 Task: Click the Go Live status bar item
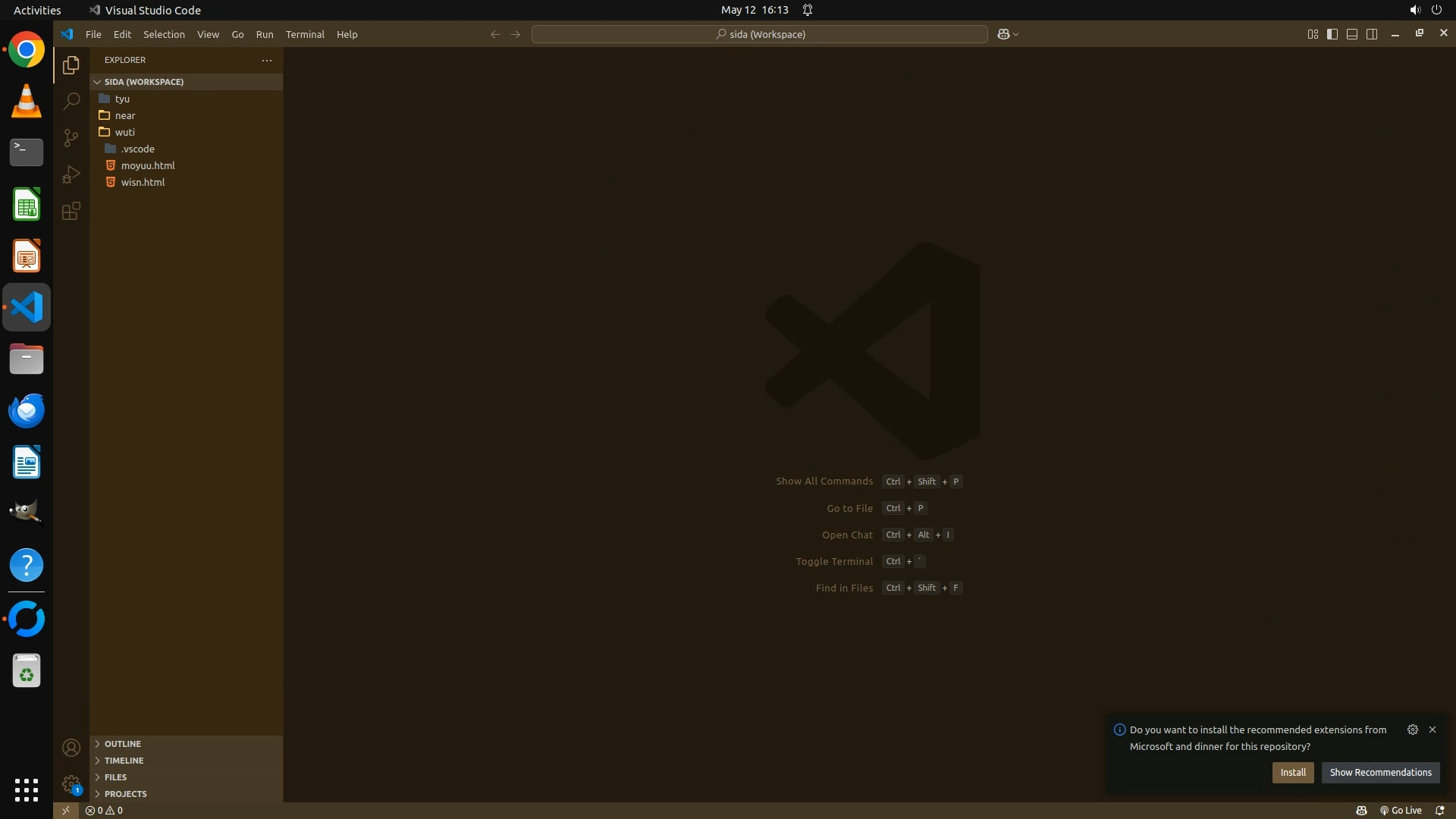(x=1401, y=811)
